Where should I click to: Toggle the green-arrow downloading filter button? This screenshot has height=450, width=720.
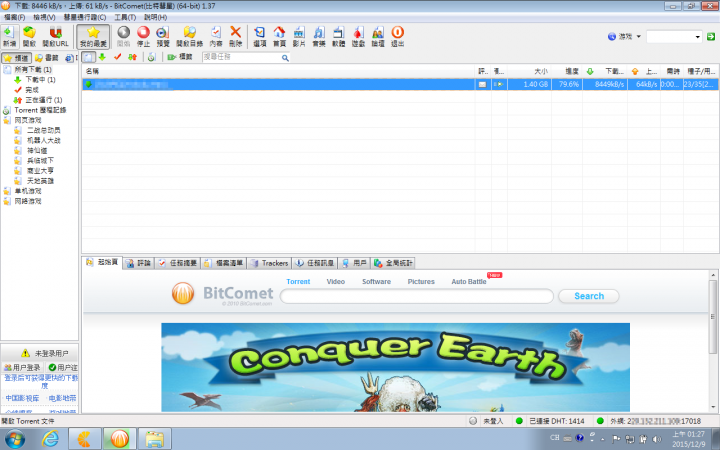tap(102, 57)
